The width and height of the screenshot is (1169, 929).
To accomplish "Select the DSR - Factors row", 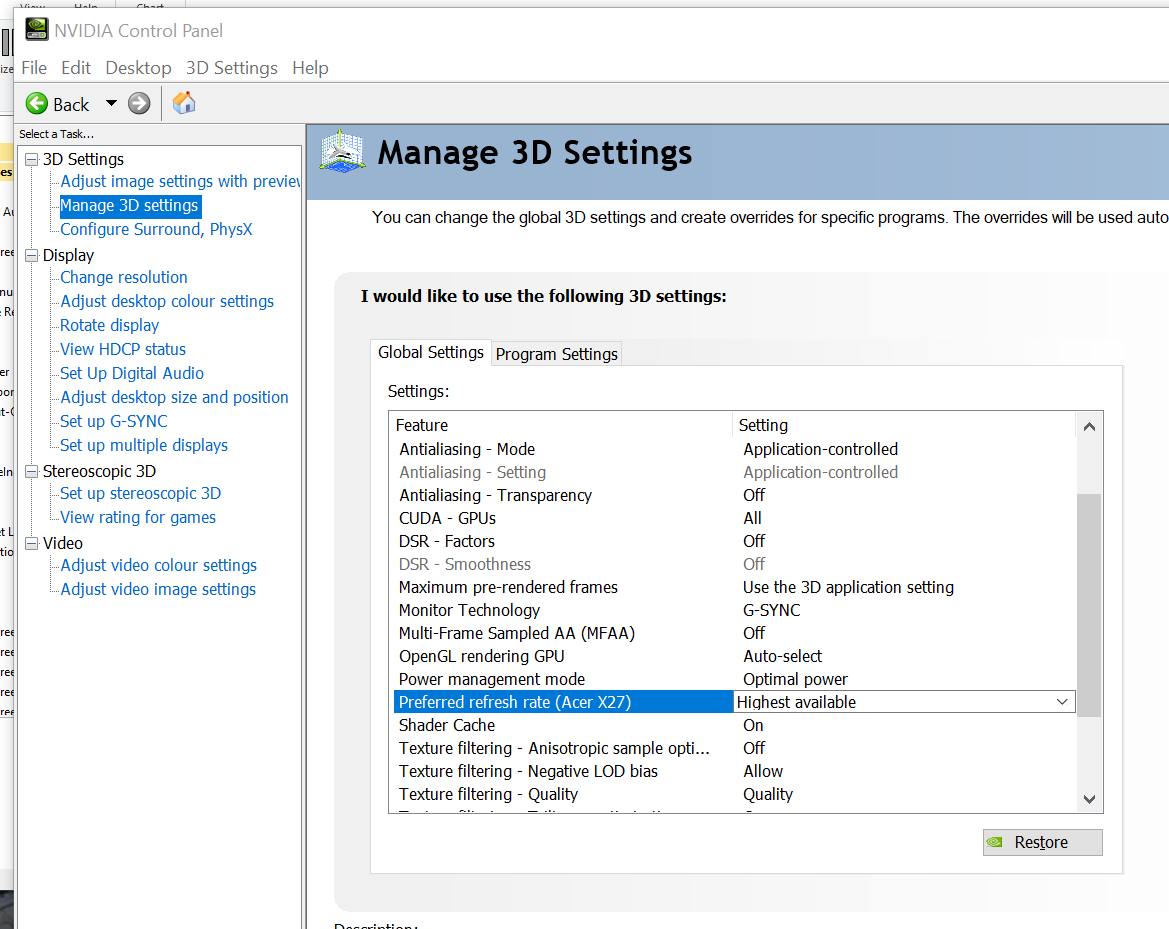I will click(x=734, y=541).
